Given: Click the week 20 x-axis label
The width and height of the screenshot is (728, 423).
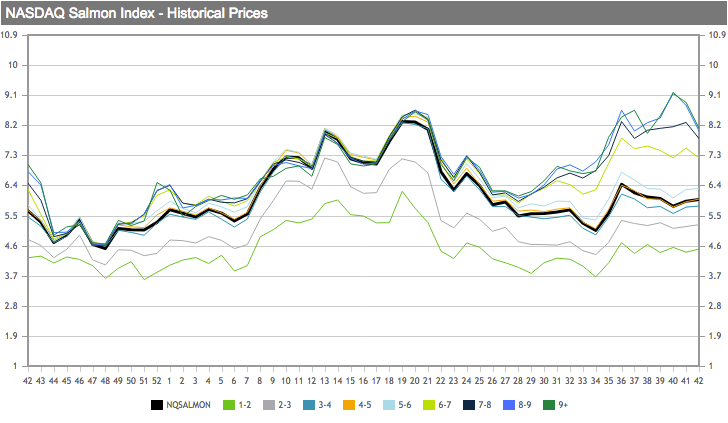Looking at the screenshot, I should [x=415, y=381].
